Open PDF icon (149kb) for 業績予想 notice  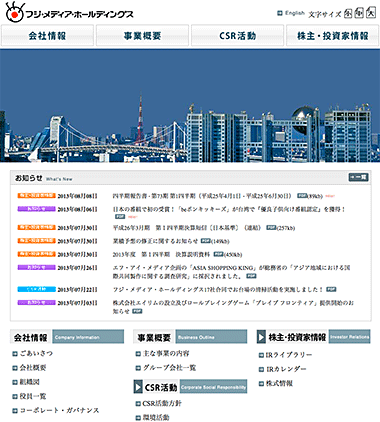click(x=206, y=241)
